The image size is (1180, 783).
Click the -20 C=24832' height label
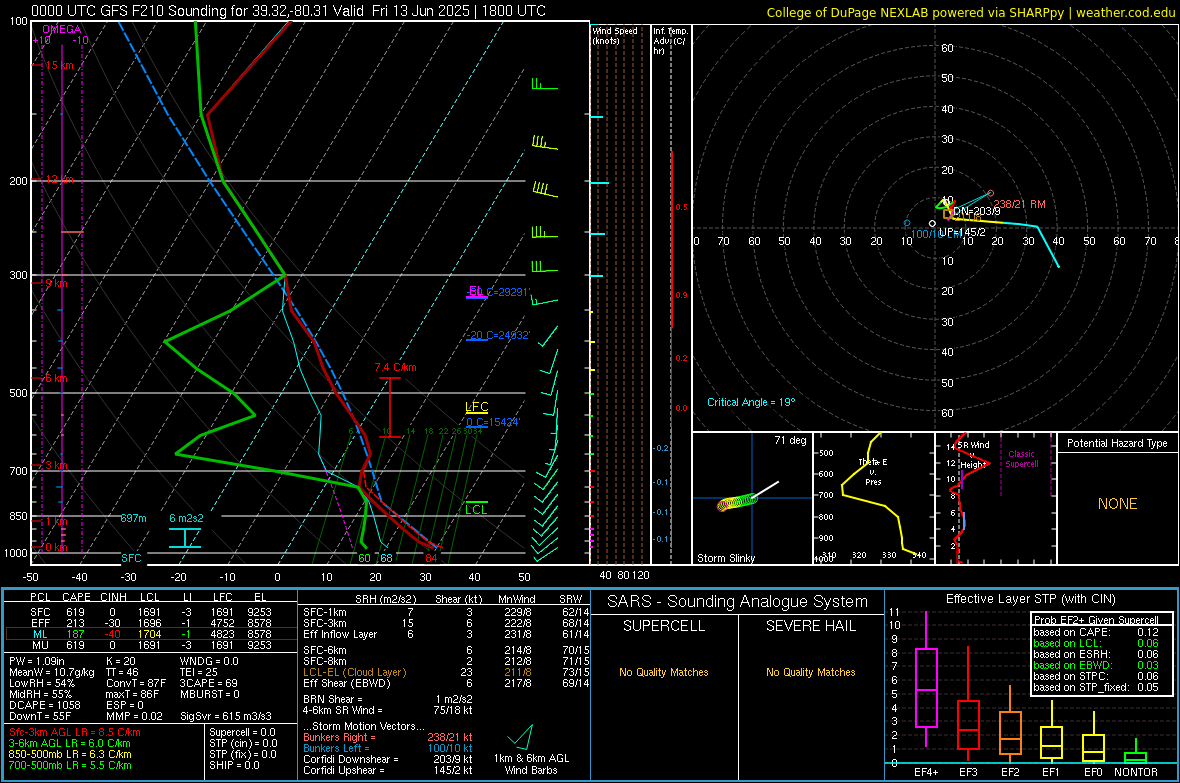click(x=497, y=335)
